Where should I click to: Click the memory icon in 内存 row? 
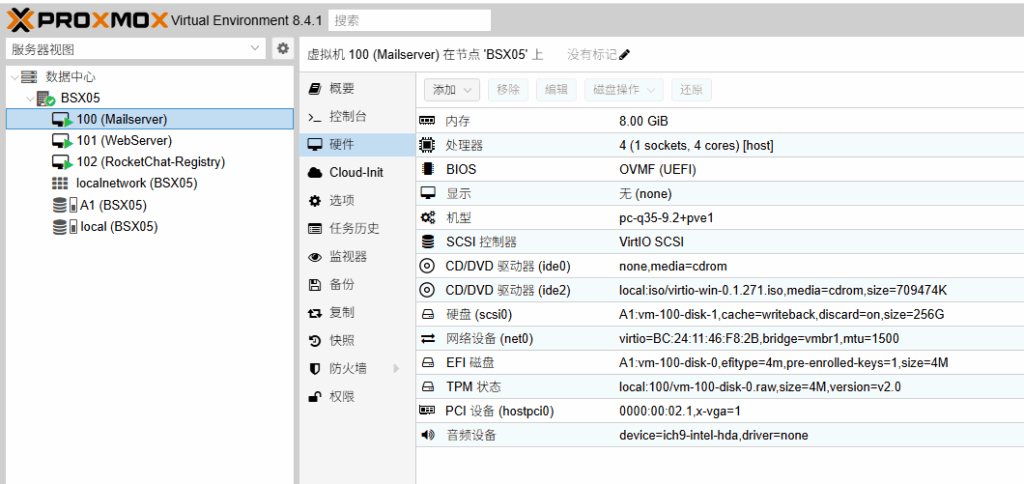point(427,121)
